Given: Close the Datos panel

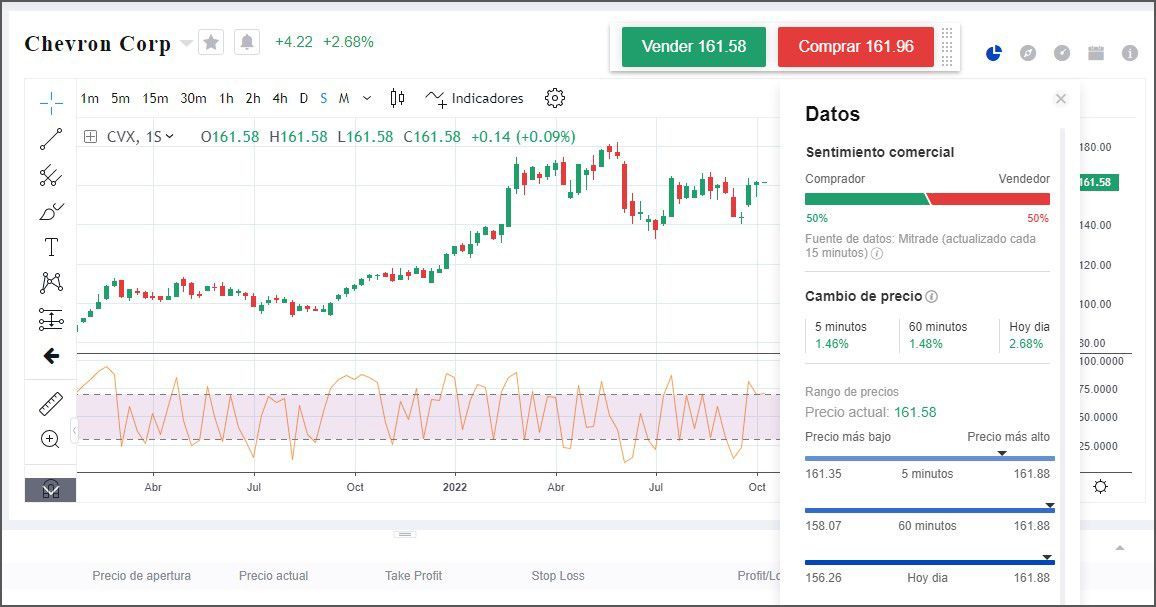Looking at the screenshot, I should pos(1061,99).
